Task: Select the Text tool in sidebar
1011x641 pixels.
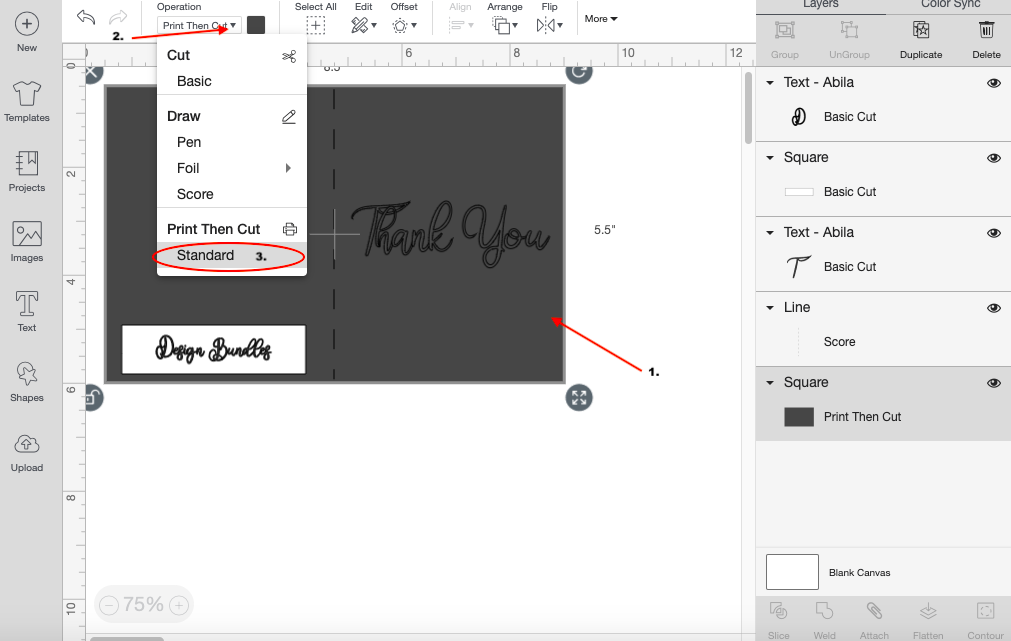Action: click(x=26, y=304)
